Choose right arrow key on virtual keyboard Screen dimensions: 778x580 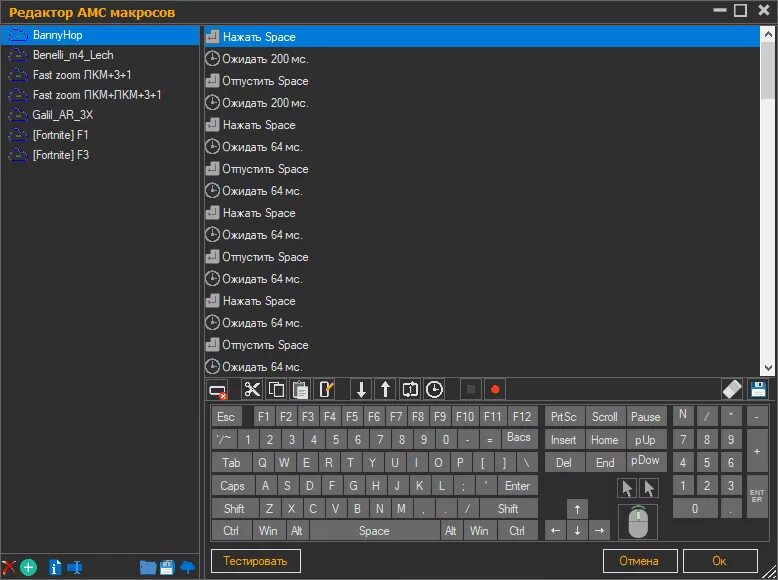[x=599, y=530]
